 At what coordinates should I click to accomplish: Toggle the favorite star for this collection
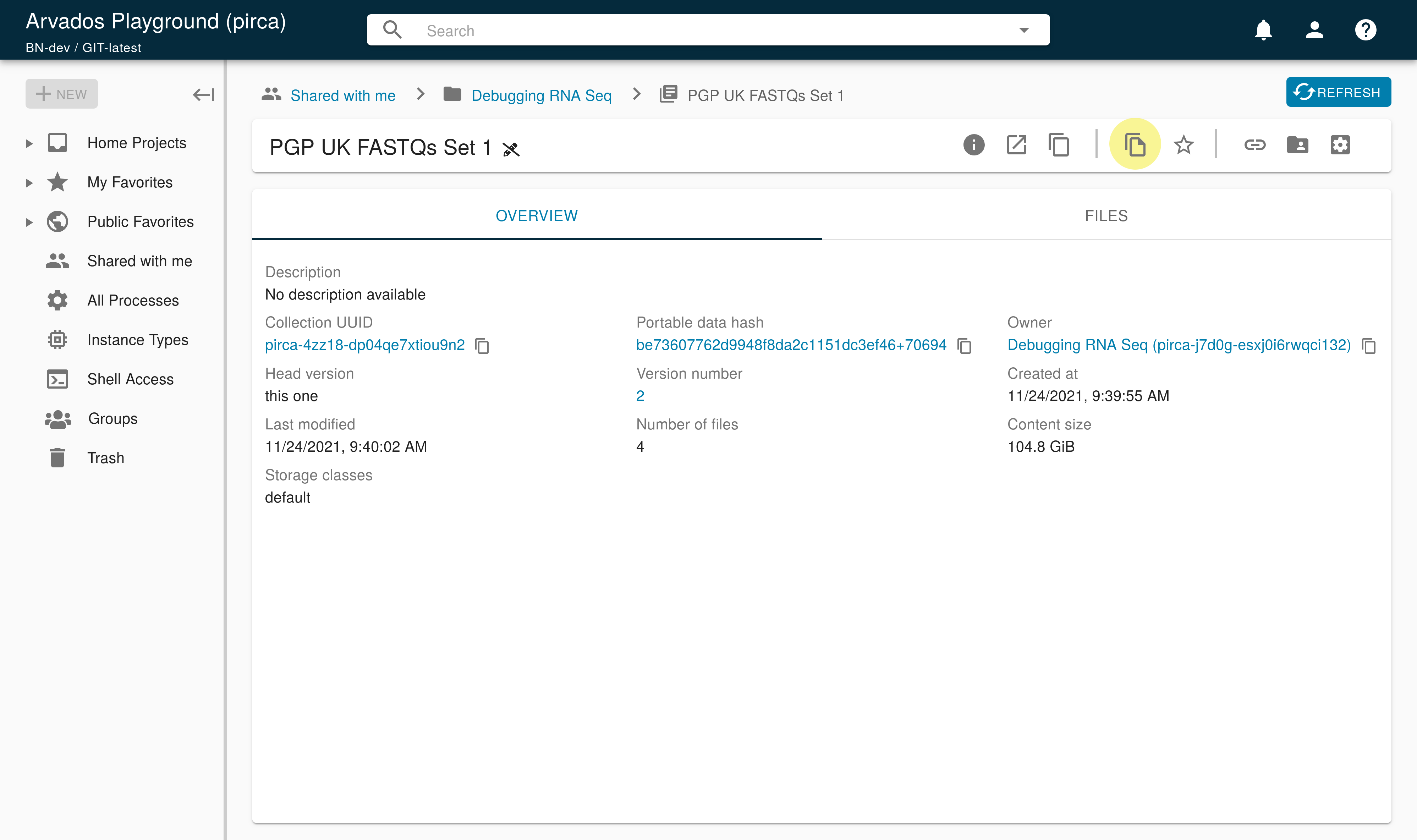[x=1183, y=145]
